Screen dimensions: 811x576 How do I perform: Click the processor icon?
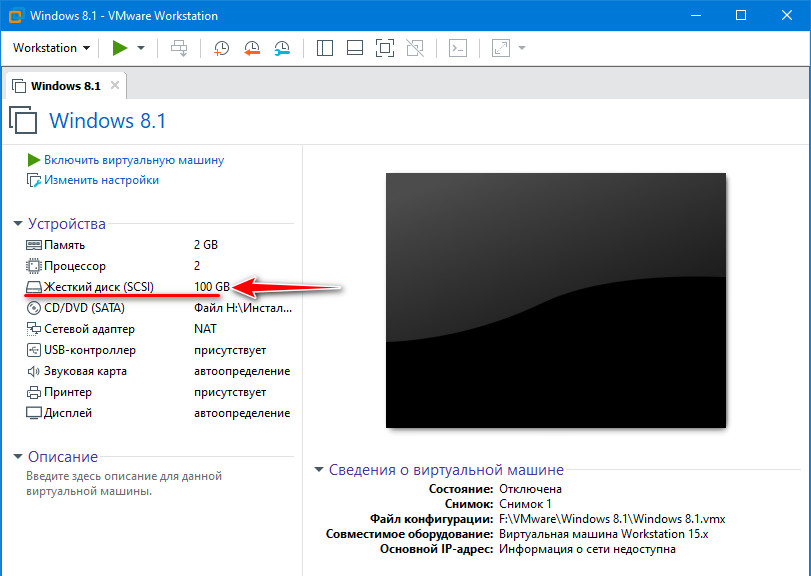34,266
